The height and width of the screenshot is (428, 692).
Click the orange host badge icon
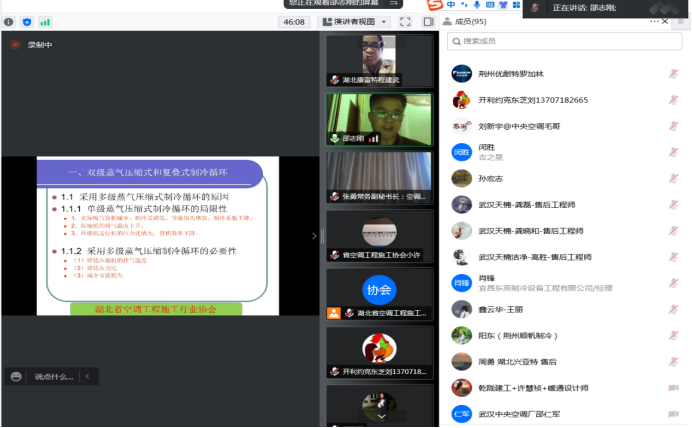(x=334, y=313)
